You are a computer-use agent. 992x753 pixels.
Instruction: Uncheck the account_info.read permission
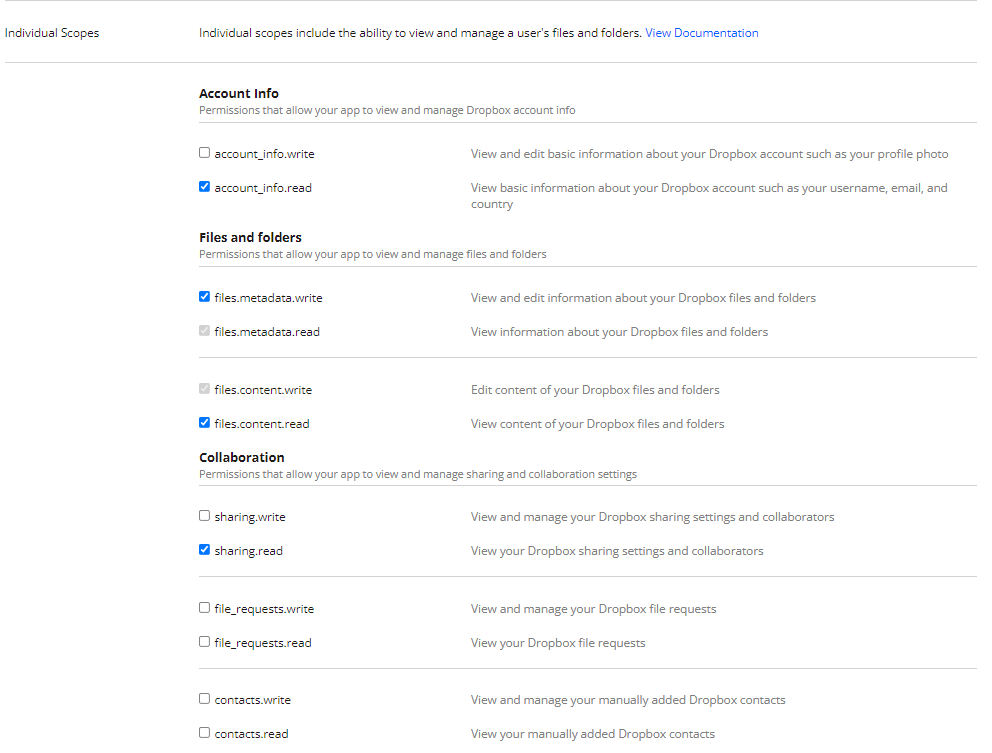[204, 187]
